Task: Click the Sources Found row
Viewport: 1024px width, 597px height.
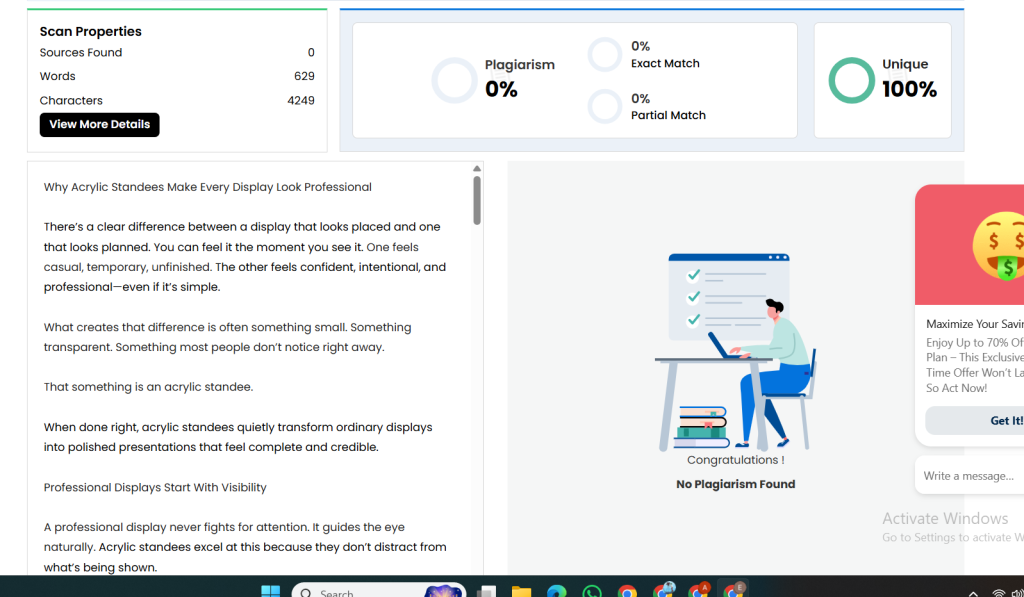Action: pyautogui.click(x=176, y=53)
